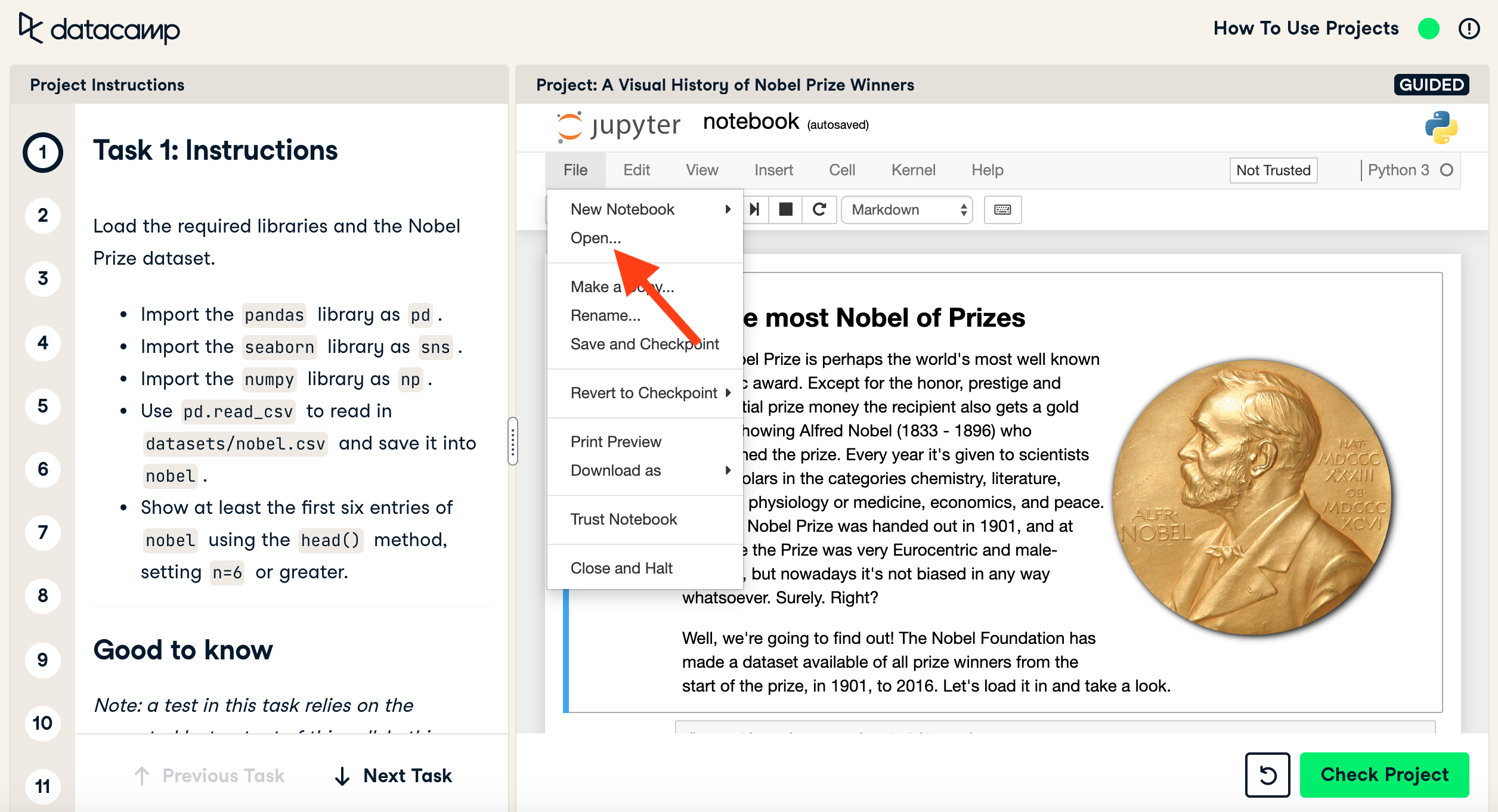This screenshot has width=1498, height=812.
Task: Click the Check Project button
Action: coord(1384,774)
